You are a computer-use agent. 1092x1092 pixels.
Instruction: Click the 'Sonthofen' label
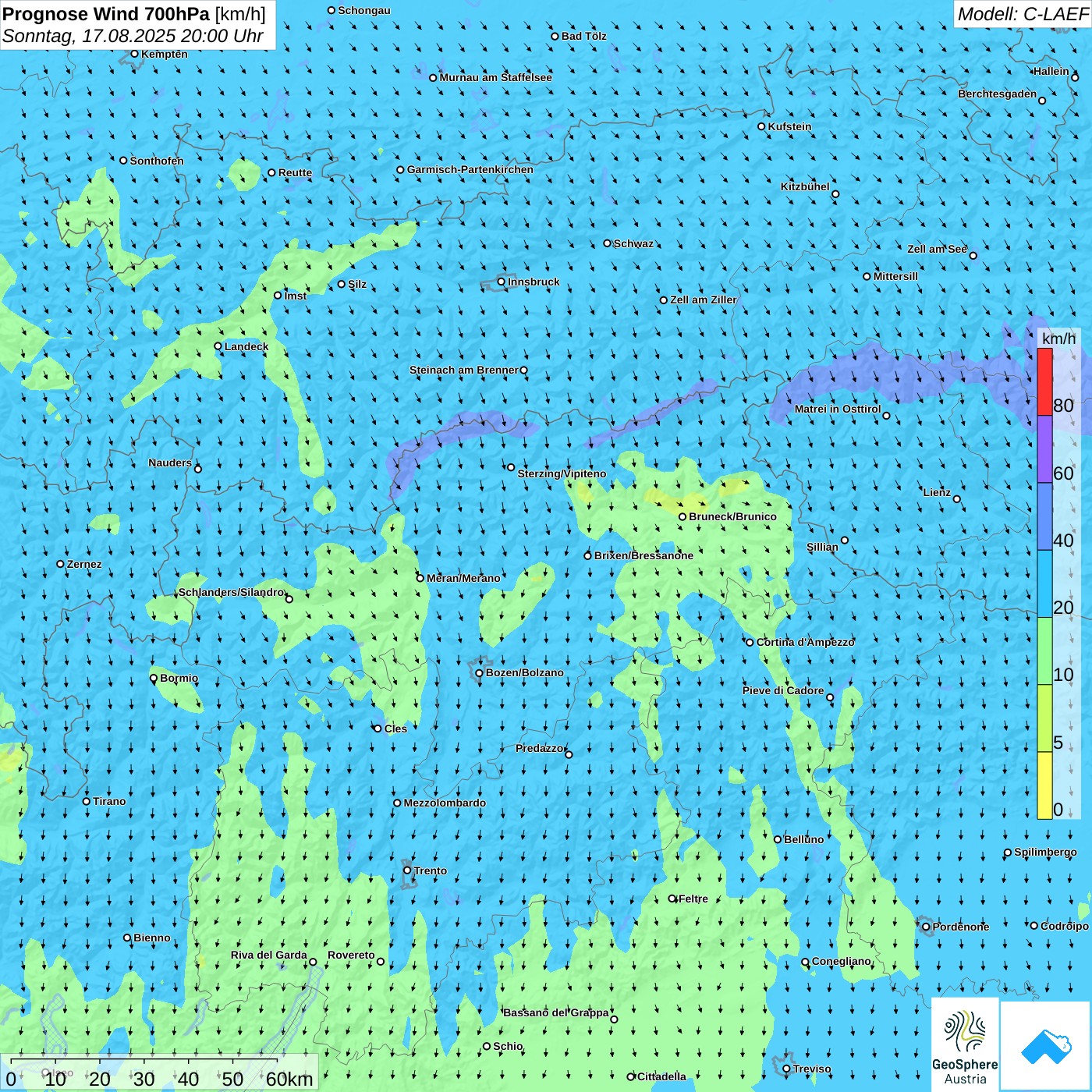(x=157, y=161)
